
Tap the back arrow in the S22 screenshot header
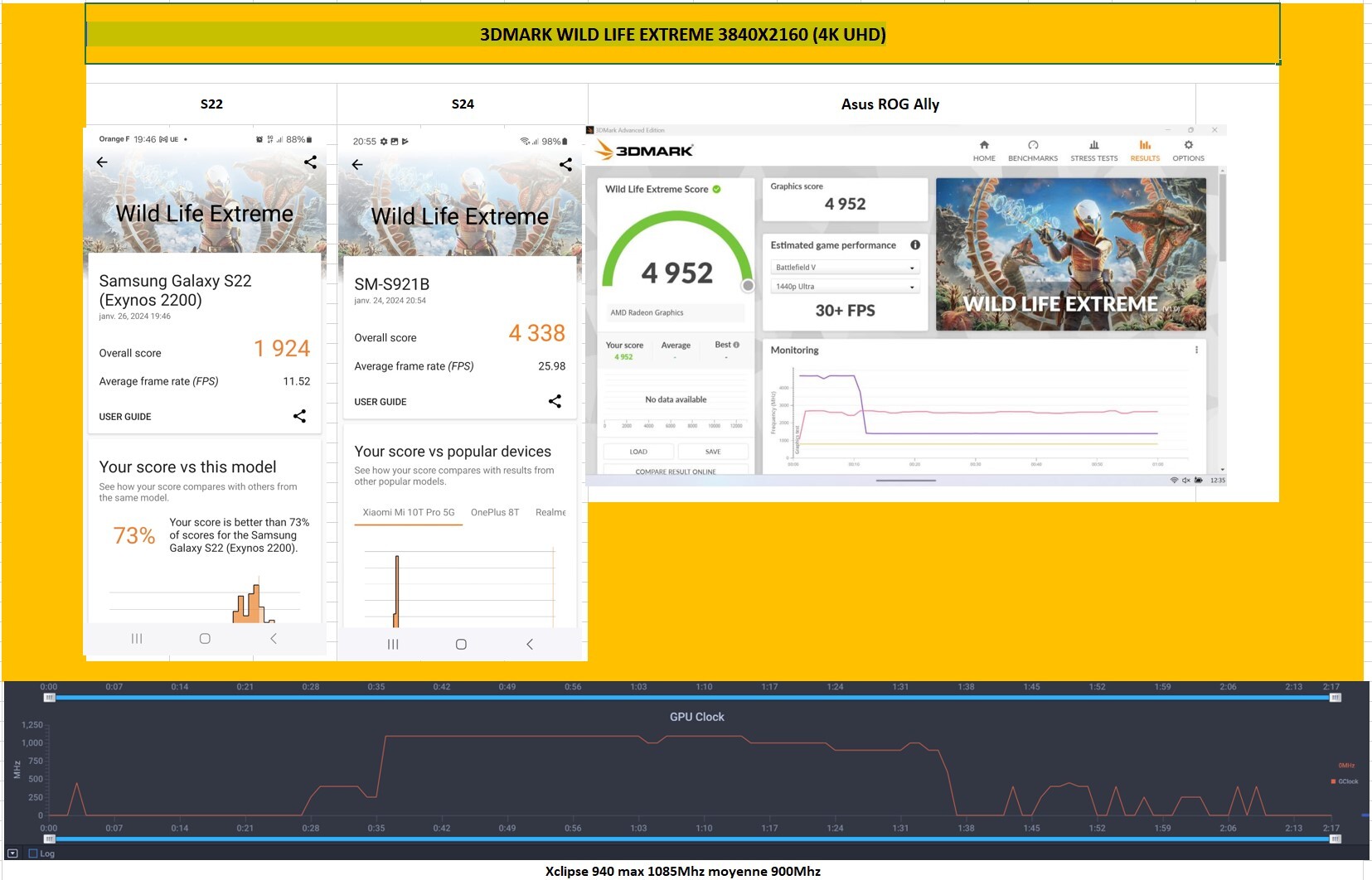[x=102, y=162]
